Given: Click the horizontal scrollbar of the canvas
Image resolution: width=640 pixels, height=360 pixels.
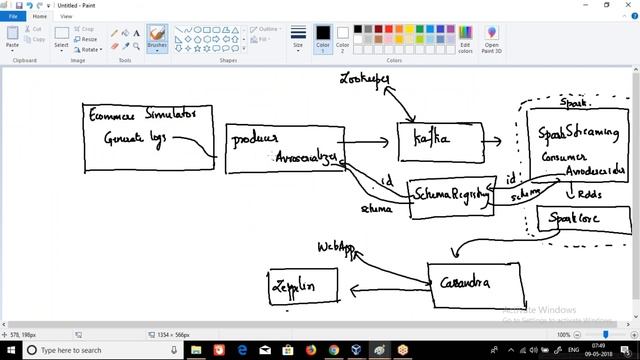Looking at the screenshot, I should point(313,324).
